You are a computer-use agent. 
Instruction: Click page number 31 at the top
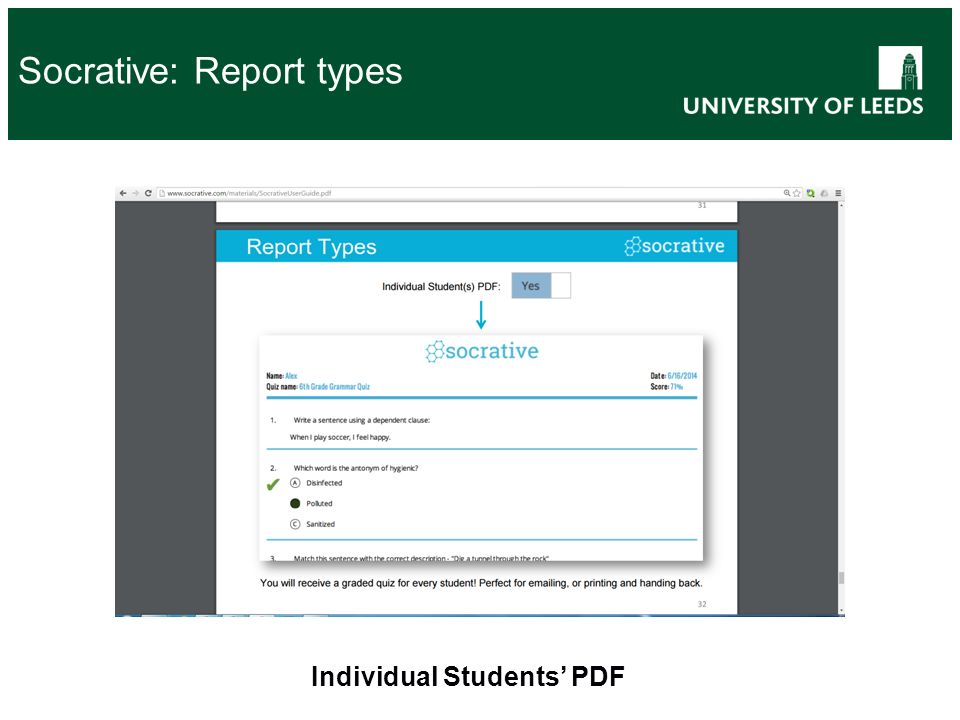[x=702, y=205]
